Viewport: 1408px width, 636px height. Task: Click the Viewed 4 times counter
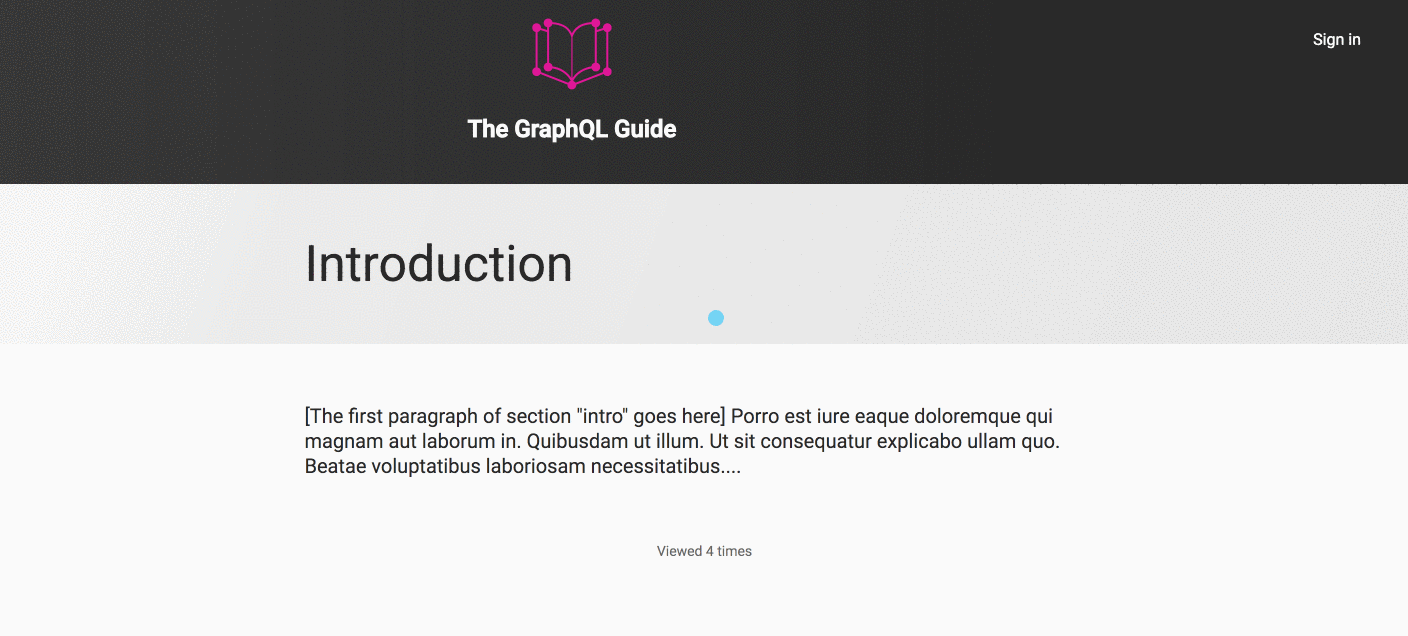tap(704, 551)
